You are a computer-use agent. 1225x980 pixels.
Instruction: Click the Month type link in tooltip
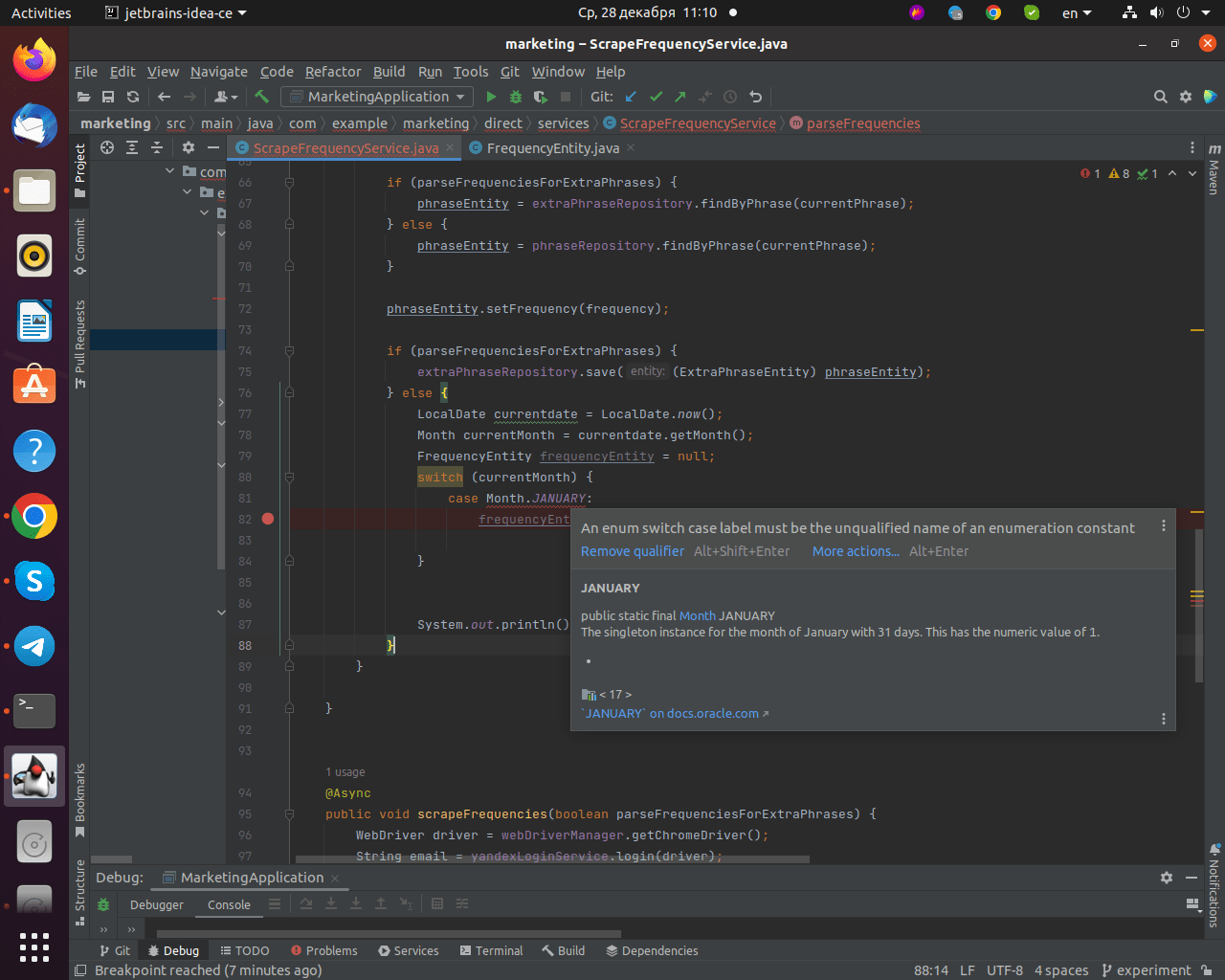pos(698,615)
